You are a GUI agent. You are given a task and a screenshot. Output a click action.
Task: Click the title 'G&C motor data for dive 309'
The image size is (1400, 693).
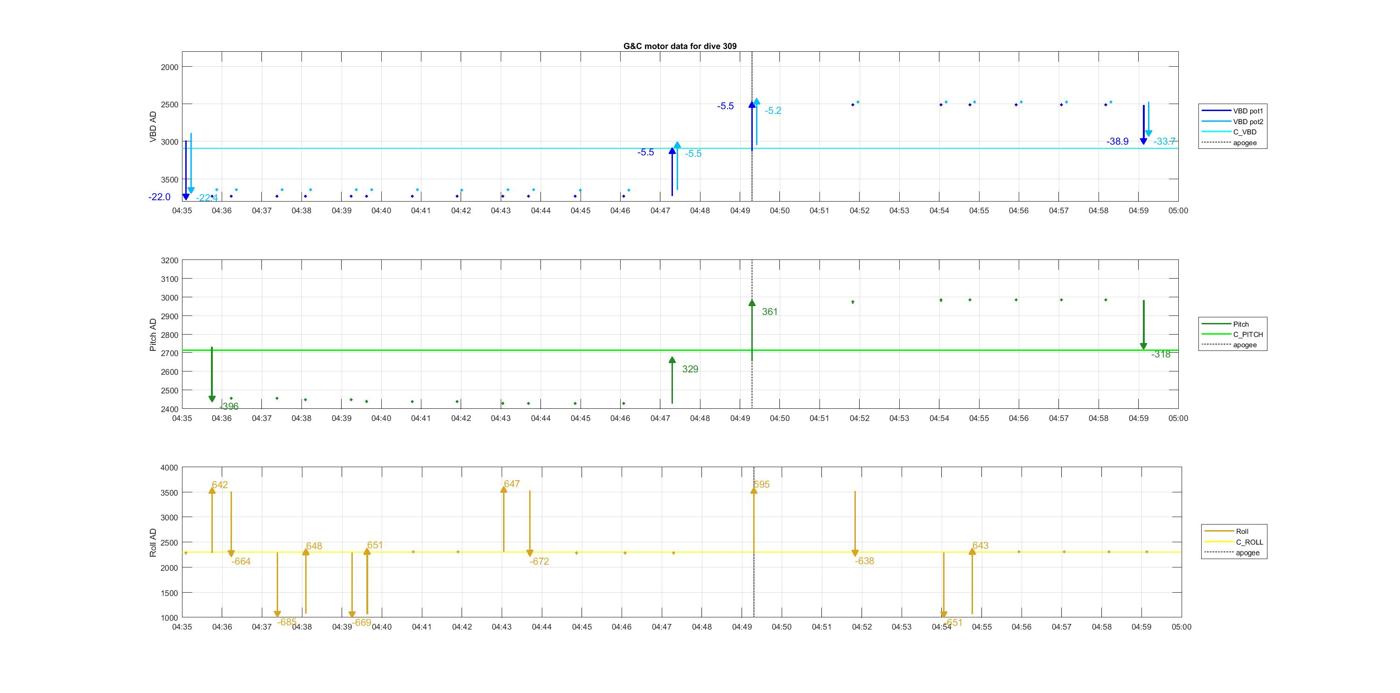tap(680, 46)
